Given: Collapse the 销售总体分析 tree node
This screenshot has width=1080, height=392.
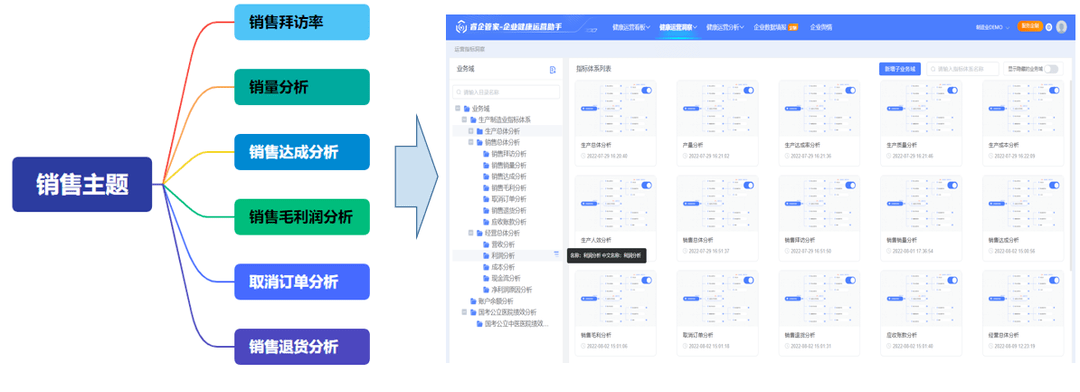Looking at the screenshot, I should [x=471, y=143].
